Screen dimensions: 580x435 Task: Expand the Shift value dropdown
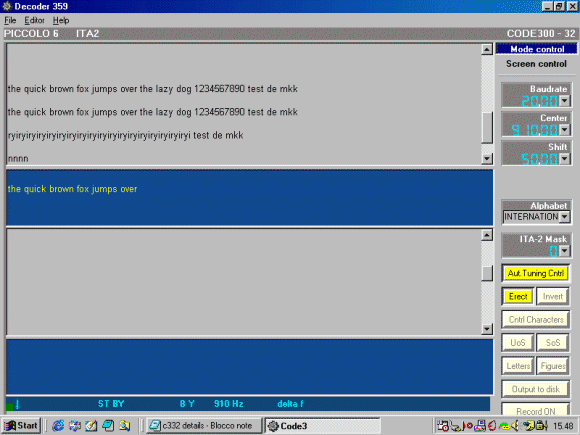[x=564, y=159]
